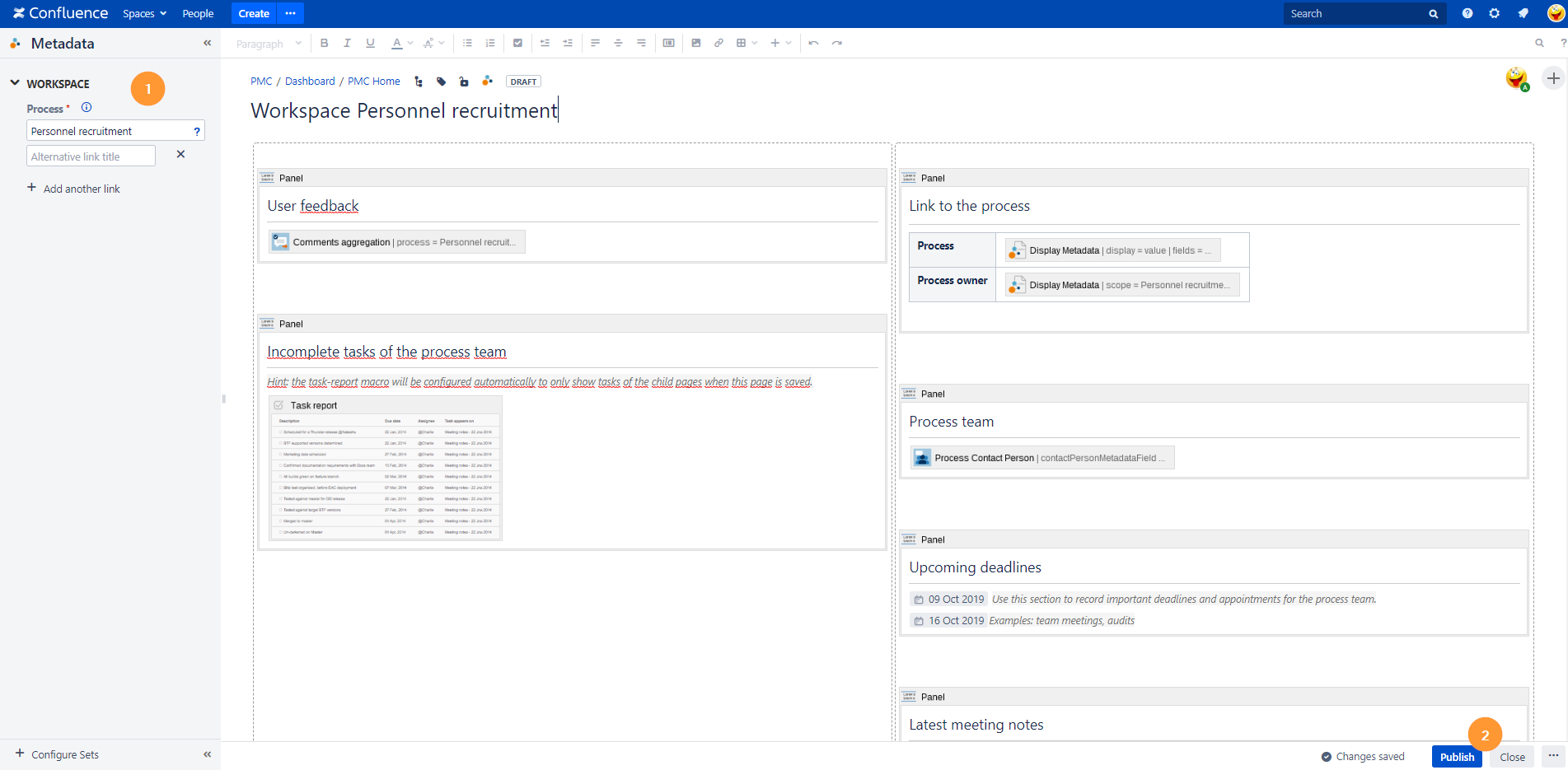The image size is (1568, 770).
Task: Insert an image using toolbar icon
Action: (696, 43)
